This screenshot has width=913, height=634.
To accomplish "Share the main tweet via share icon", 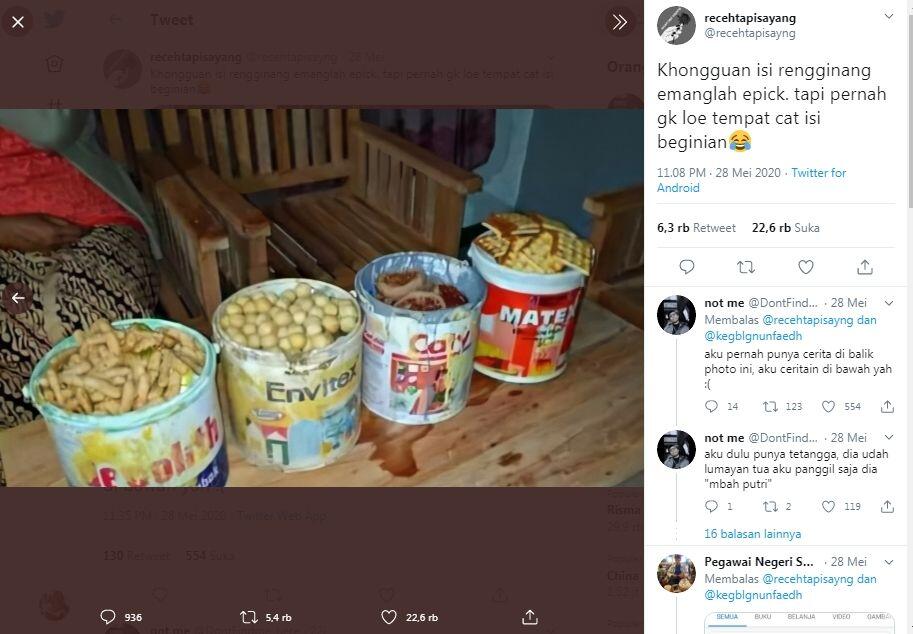I will pyautogui.click(x=865, y=267).
